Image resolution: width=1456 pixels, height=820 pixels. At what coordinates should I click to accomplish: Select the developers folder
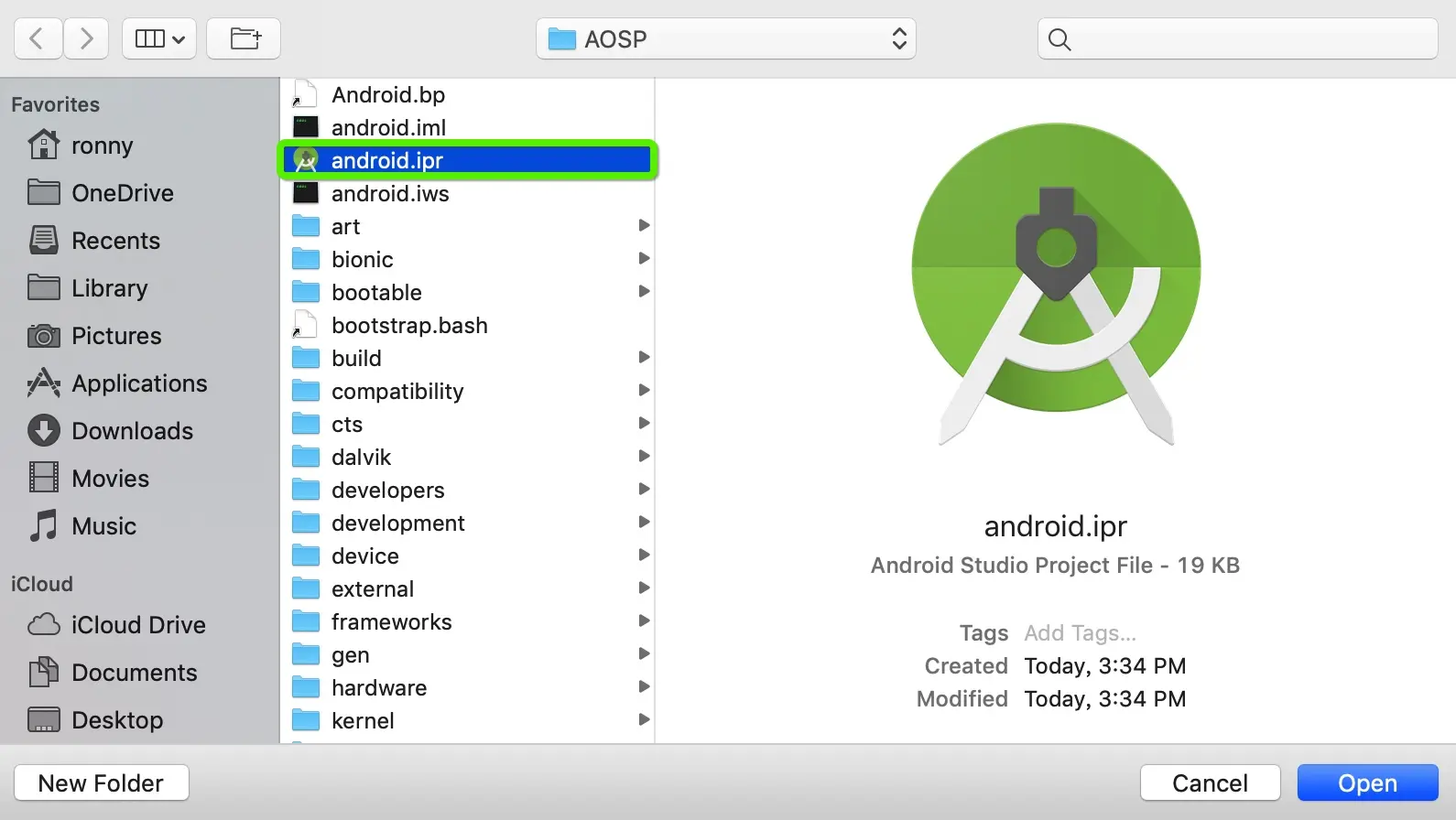467,490
